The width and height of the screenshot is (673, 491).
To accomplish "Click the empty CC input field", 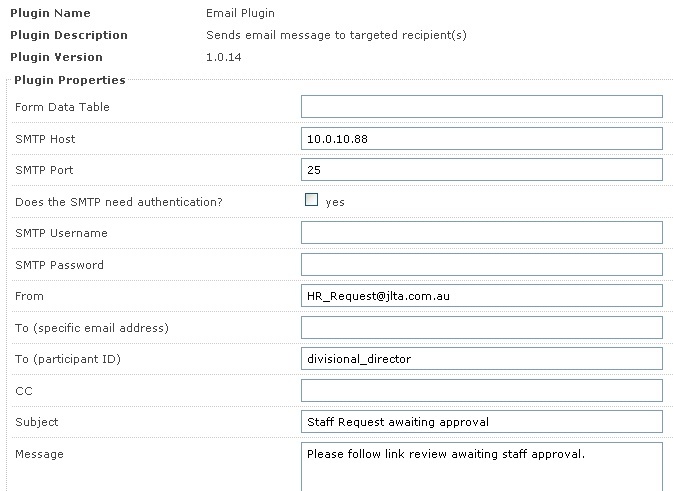I will [481, 391].
